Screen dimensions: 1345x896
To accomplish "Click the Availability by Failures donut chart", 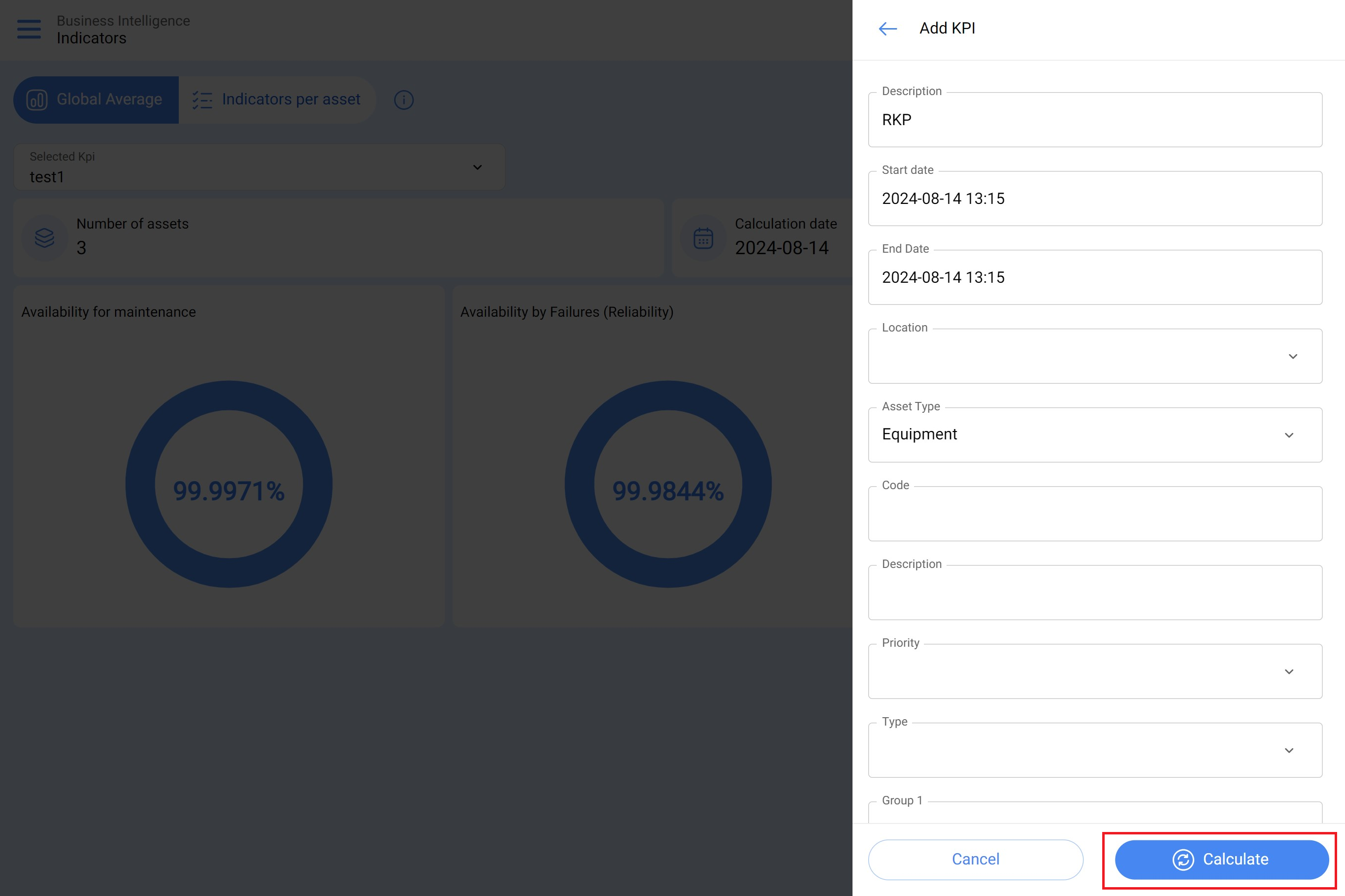I will [x=668, y=484].
